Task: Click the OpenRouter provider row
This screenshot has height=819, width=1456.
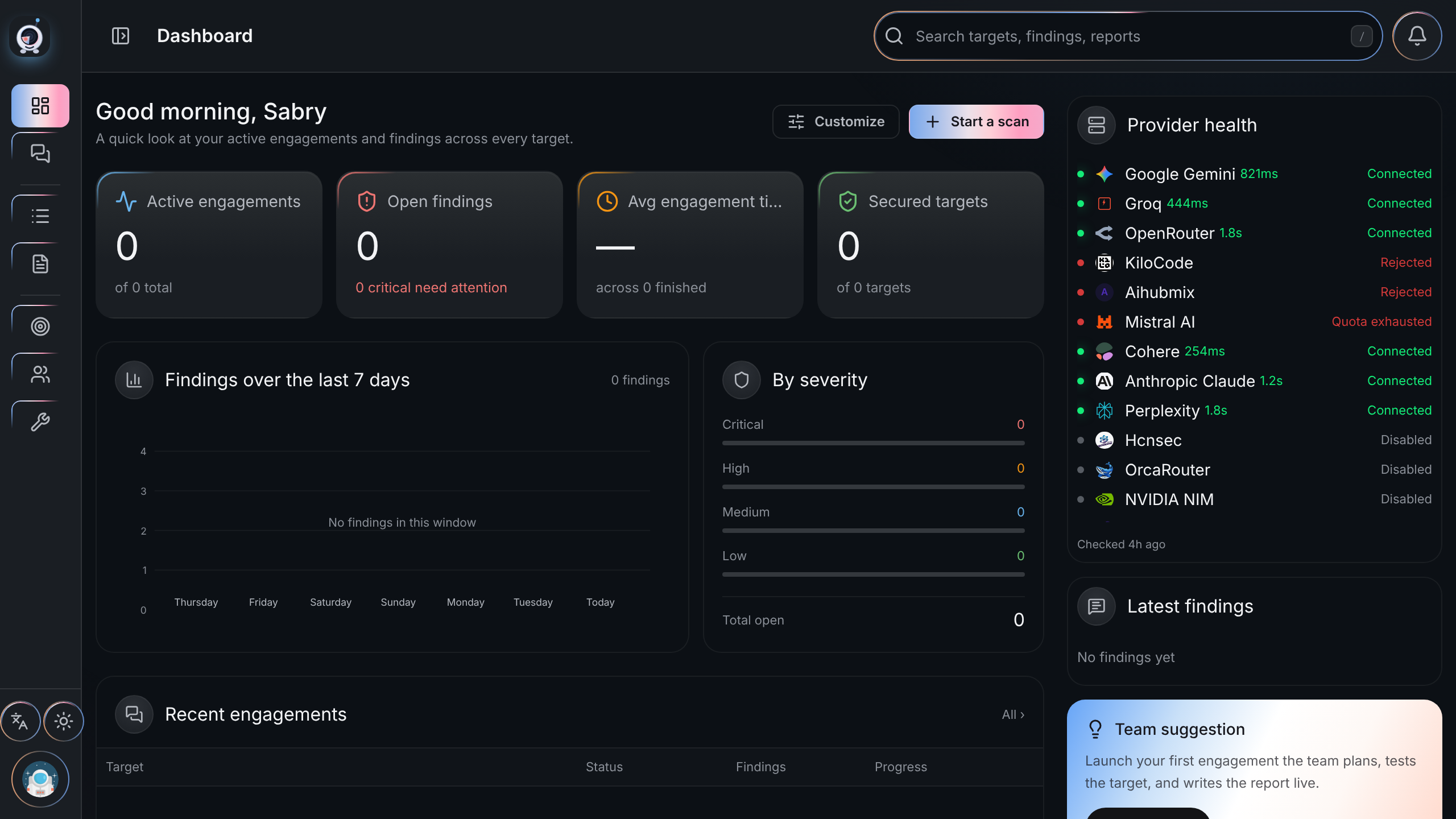Action: [x=1254, y=233]
